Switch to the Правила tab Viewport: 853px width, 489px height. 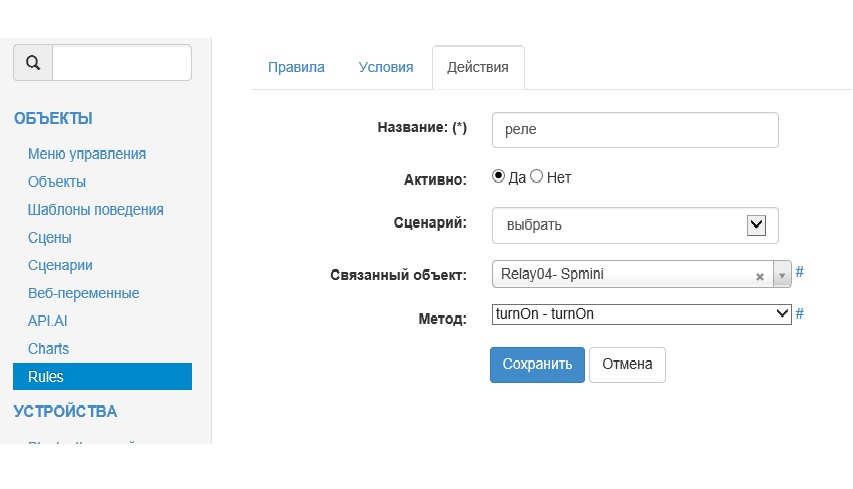(x=296, y=67)
